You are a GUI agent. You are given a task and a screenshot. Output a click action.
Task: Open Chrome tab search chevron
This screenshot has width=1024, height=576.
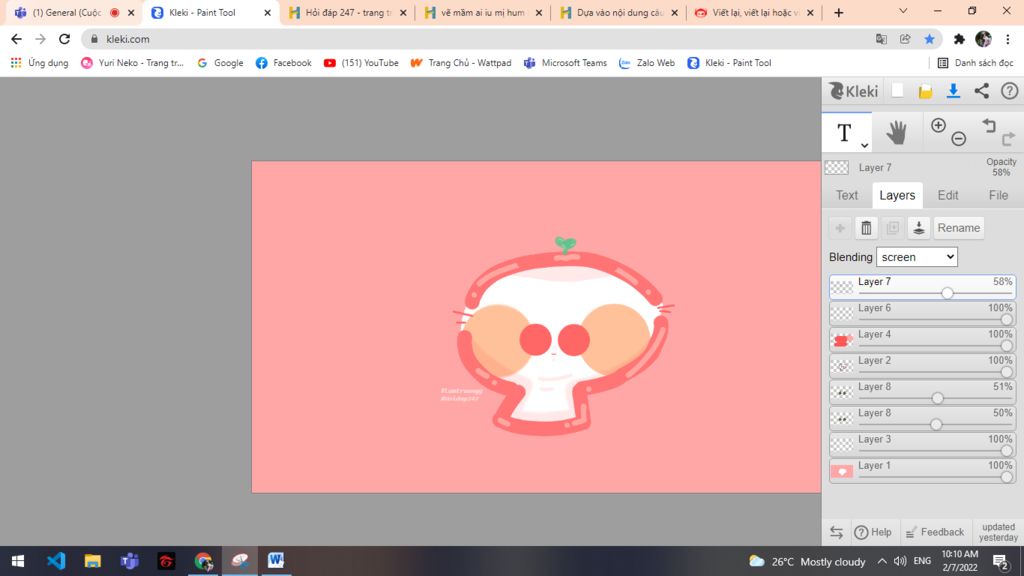click(903, 11)
